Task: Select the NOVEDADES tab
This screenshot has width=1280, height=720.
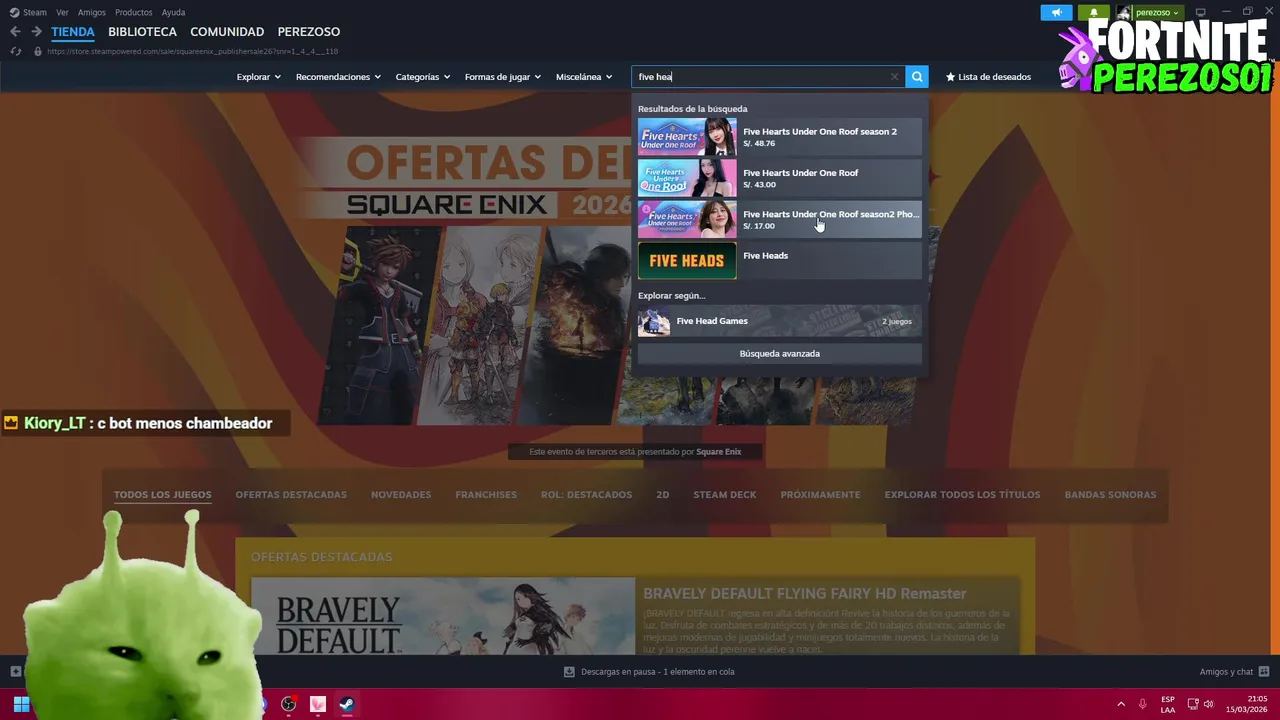Action: tap(401, 495)
